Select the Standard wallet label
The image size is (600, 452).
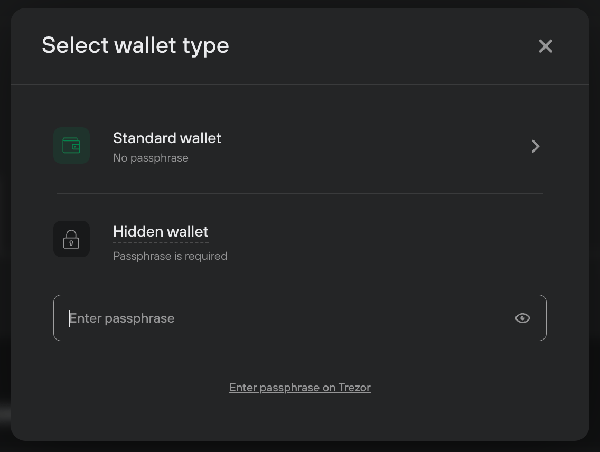[167, 138]
